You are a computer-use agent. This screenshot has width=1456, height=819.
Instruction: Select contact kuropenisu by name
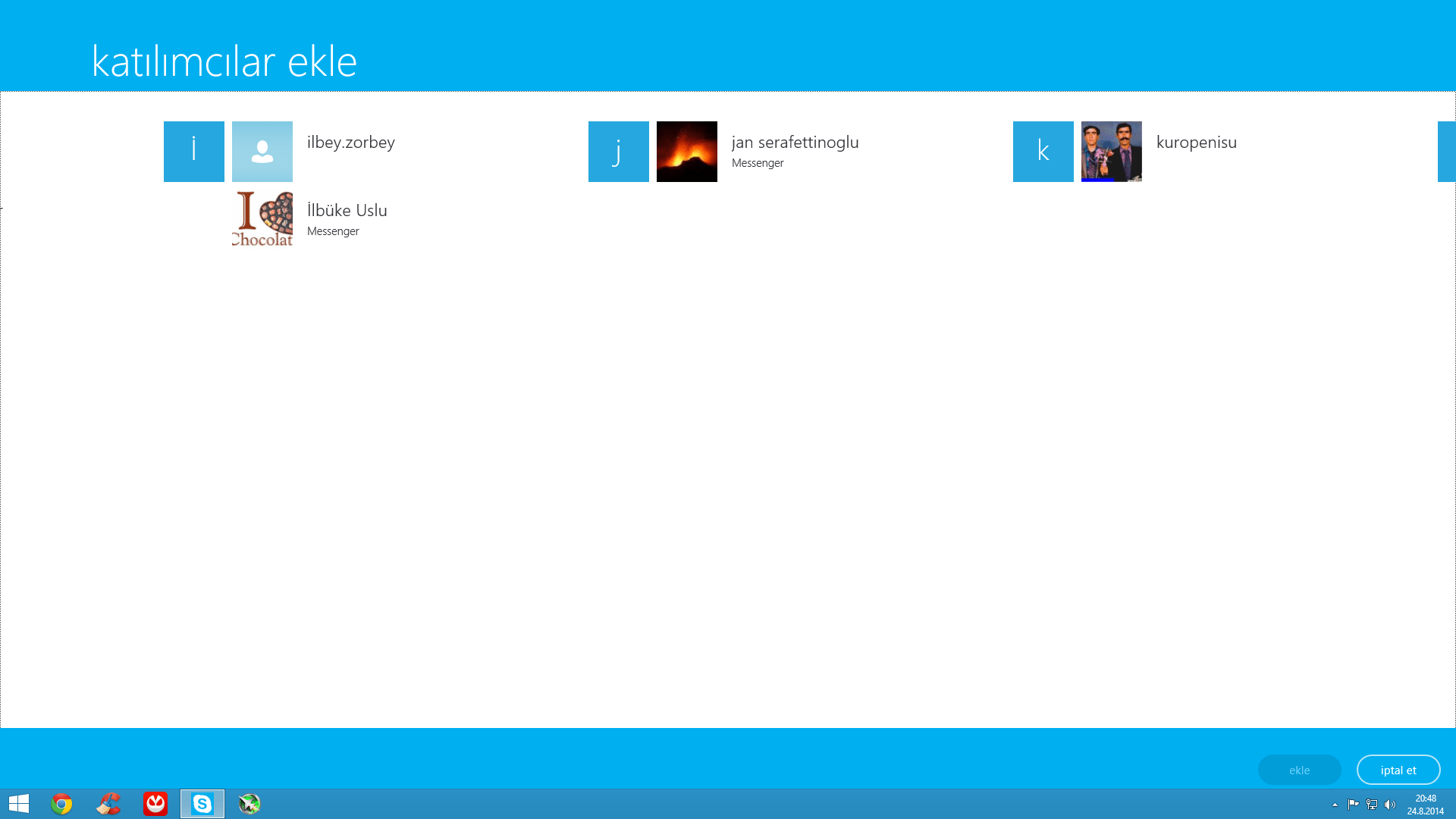click(x=1196, y=143)
